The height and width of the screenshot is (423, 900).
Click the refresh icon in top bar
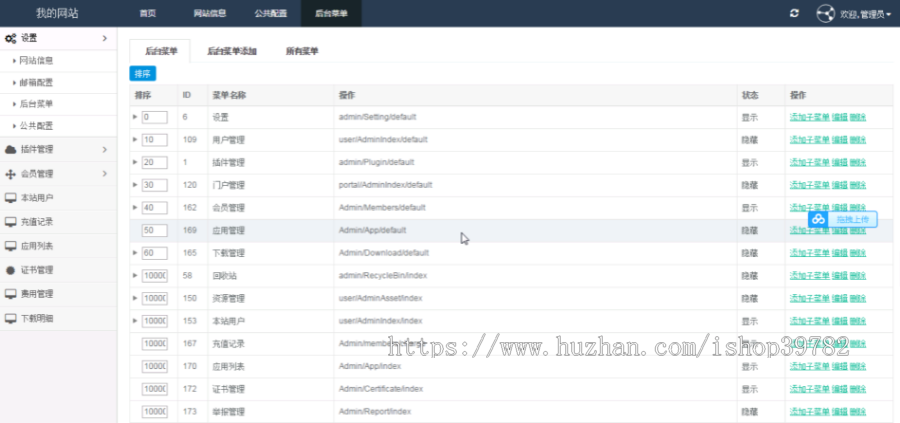point(794,13)
